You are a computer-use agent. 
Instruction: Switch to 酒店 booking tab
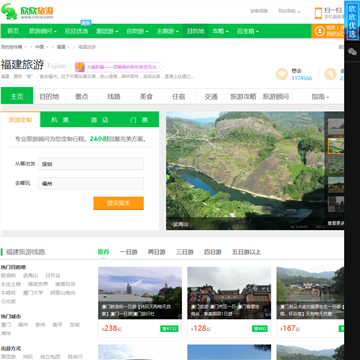click(x=99, y=120)
